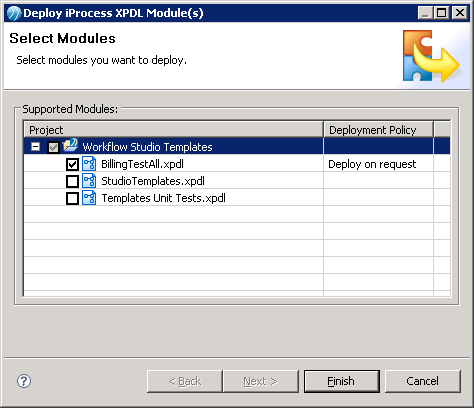Click the Project column header

[173, 130]
